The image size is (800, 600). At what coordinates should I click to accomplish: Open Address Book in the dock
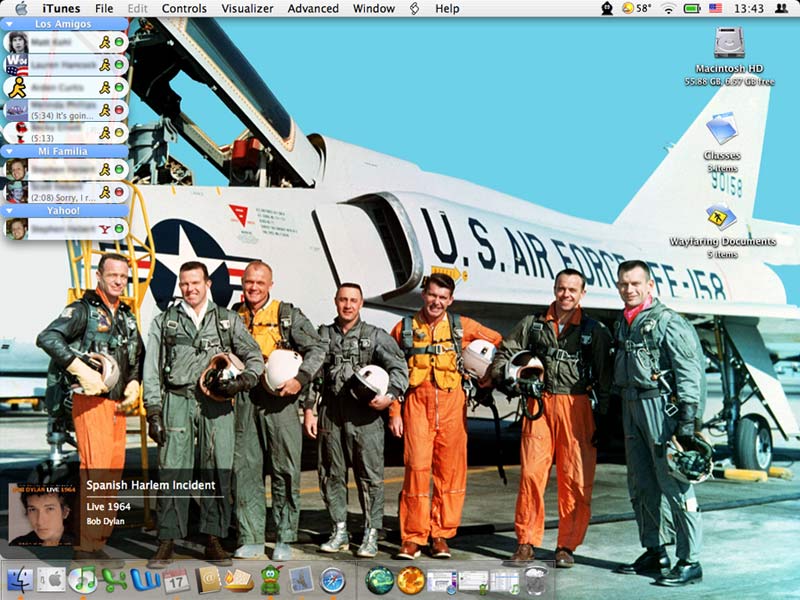click(x=208, y=579)
